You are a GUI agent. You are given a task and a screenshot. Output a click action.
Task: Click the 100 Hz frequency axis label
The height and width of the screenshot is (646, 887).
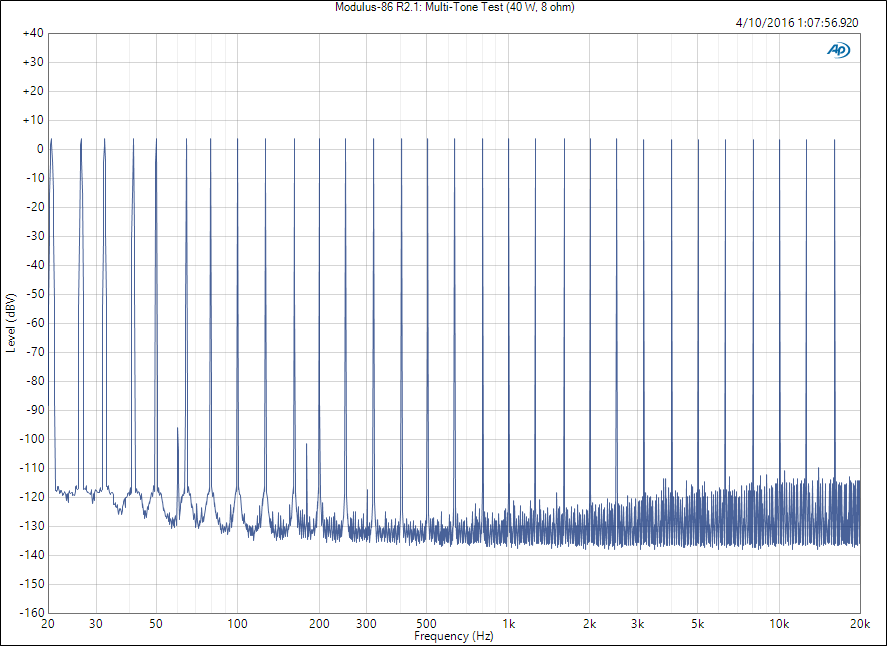coord(238,624)
